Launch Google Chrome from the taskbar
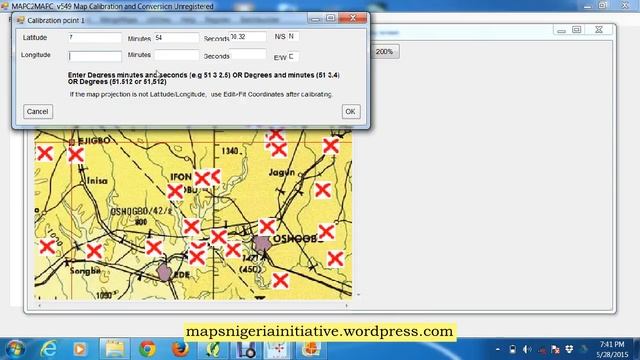The height and width of the screenshot is (360, 640). click(147, 349)
